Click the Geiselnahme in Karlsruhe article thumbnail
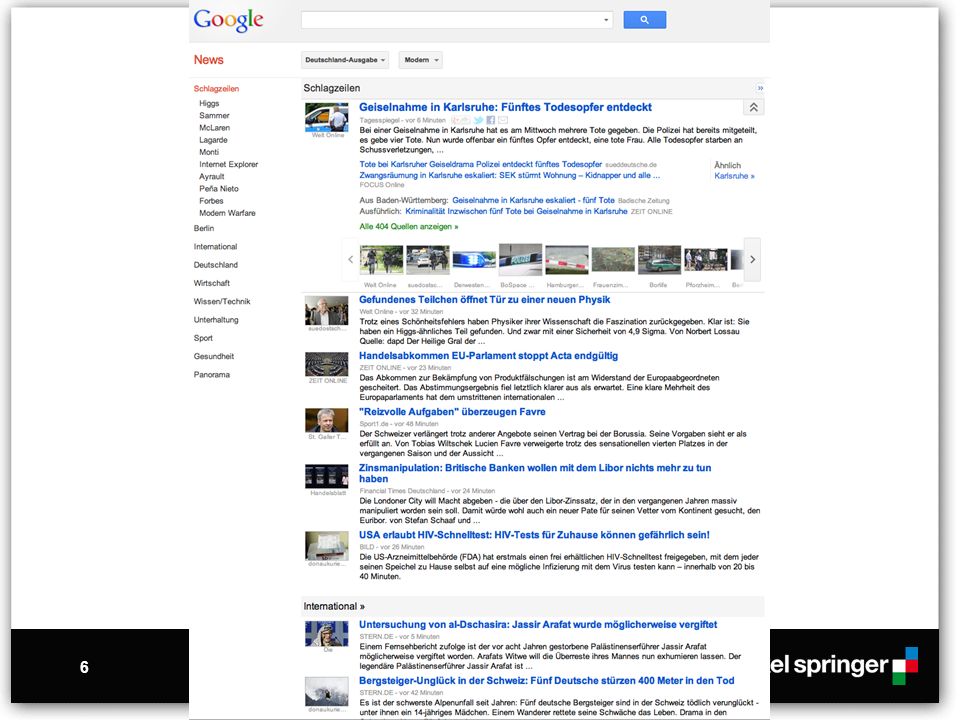 tap(326, 118)
